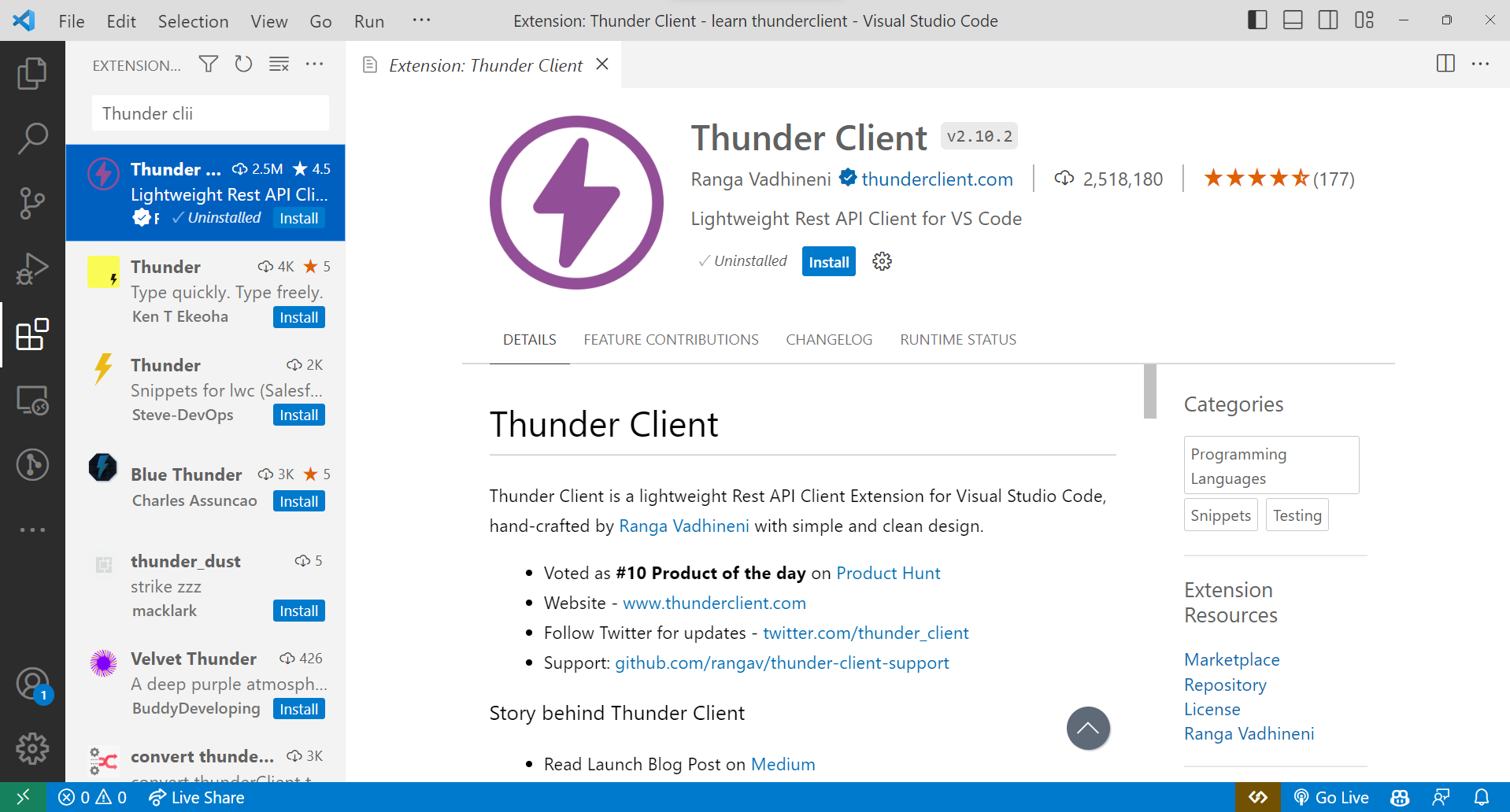
Task: Show errors and warnings in status bar
Action: [92, 797]
